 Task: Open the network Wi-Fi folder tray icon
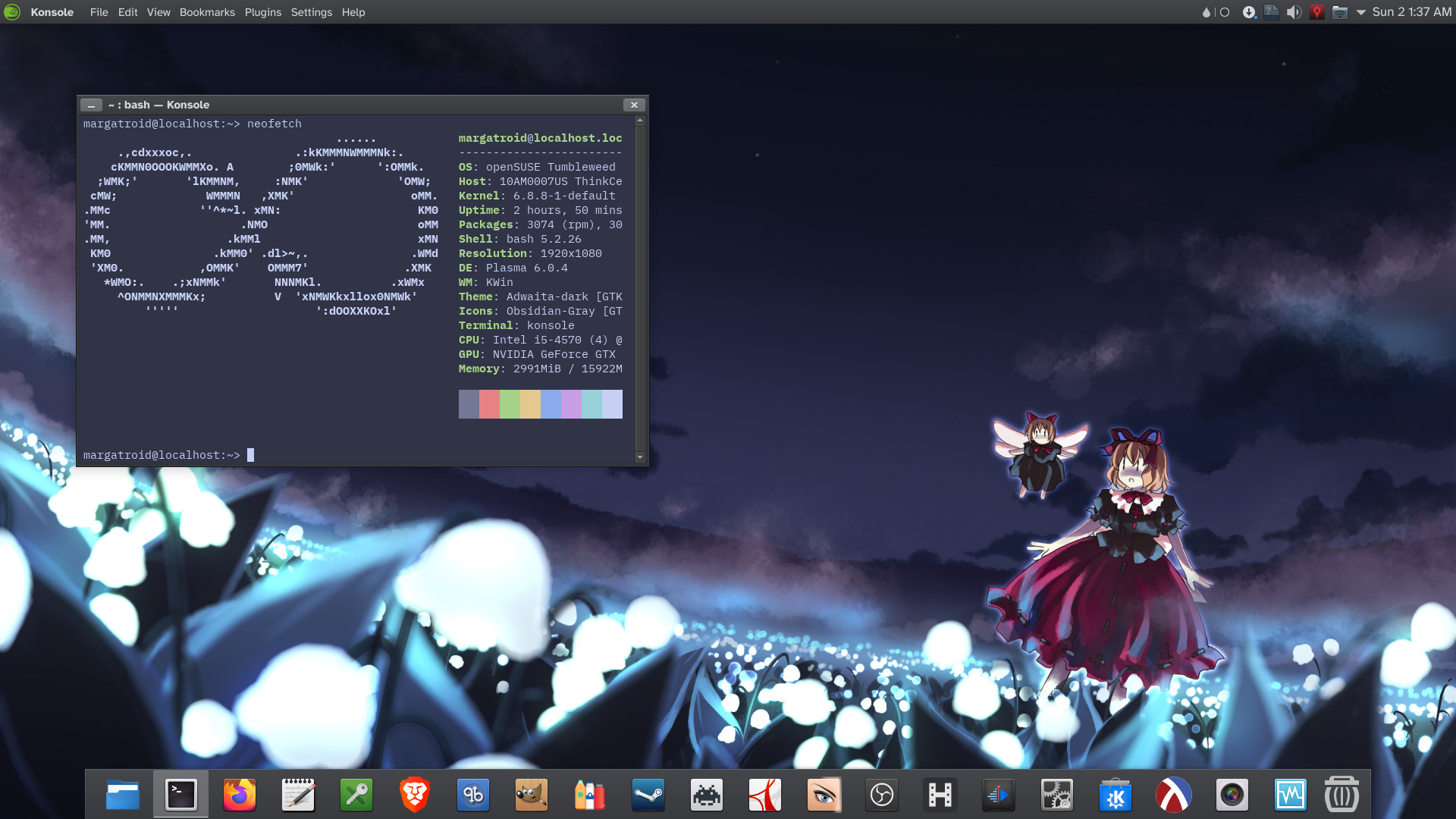pyautogui.click(x=1340, y=12)
